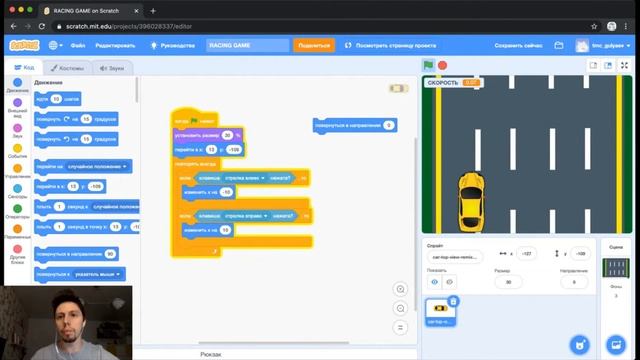640x360 pixels.
Task: Enter full screen stage mode
Action: pyautogui.click(x=624, y=65)
